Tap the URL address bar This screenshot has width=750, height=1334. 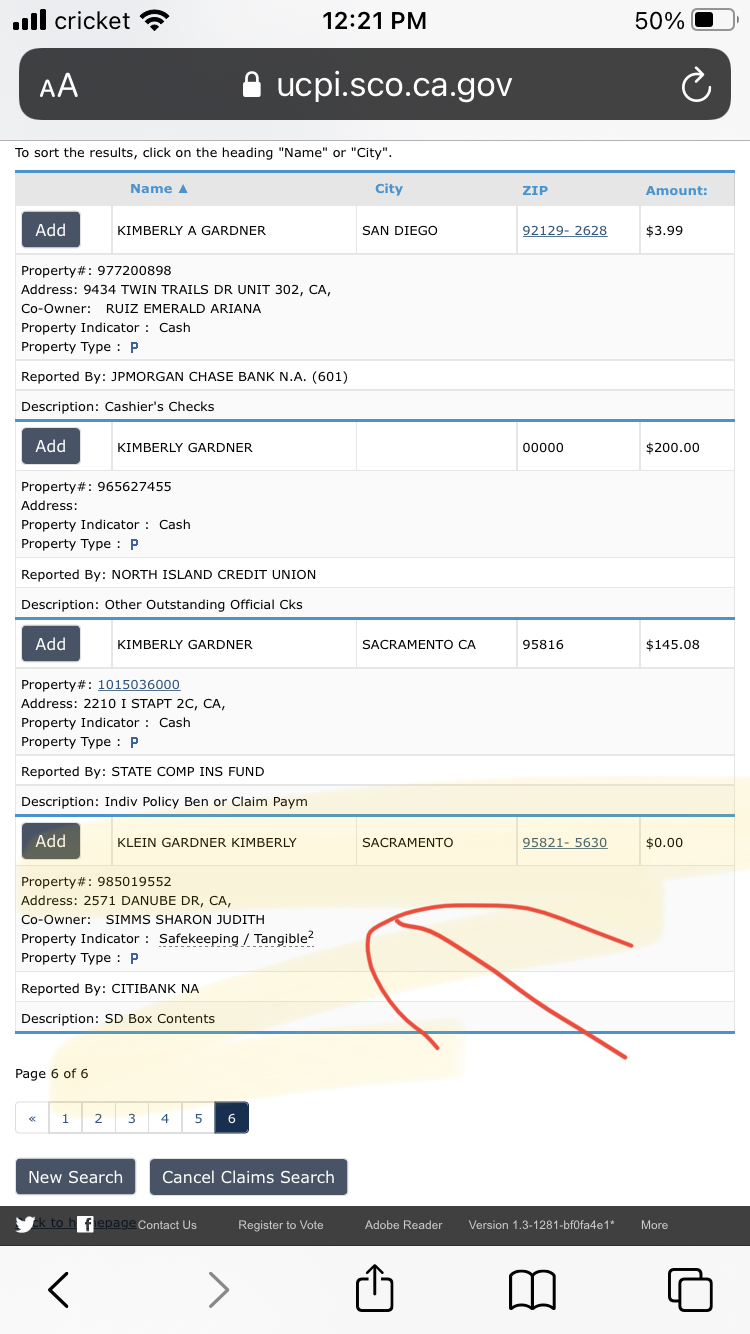(x=375, y=85)
